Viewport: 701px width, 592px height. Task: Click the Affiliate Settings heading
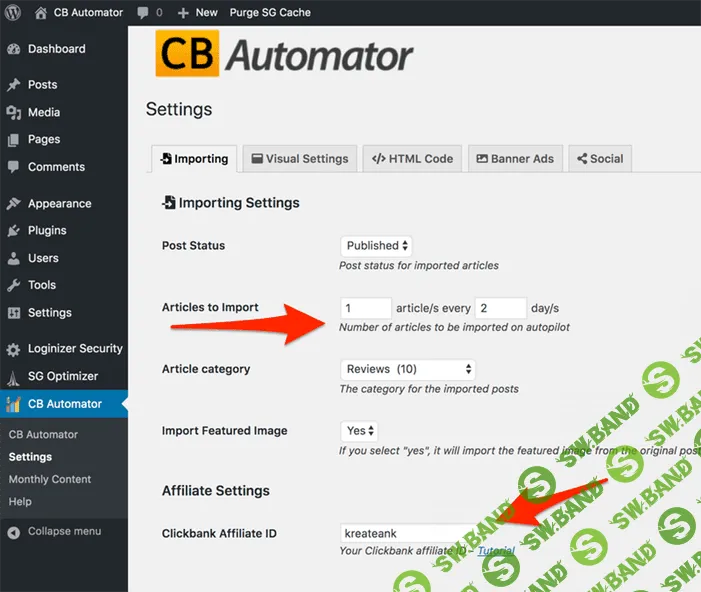pos(215,491)
